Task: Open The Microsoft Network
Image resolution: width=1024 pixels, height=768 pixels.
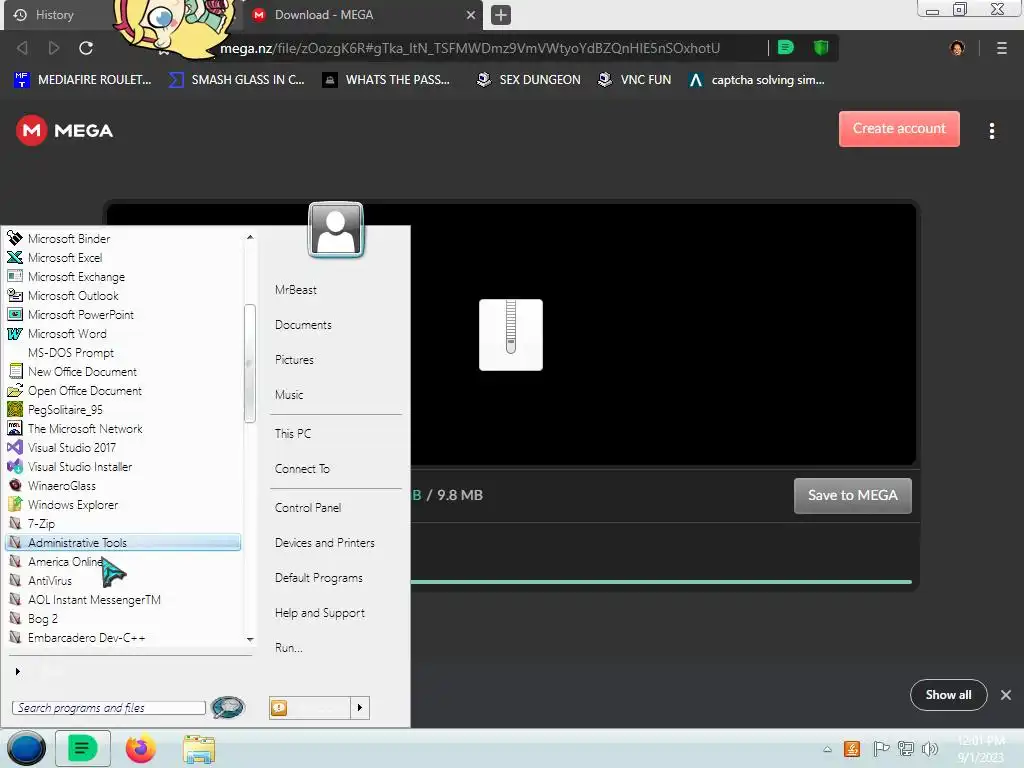Action: coord(85,429)
